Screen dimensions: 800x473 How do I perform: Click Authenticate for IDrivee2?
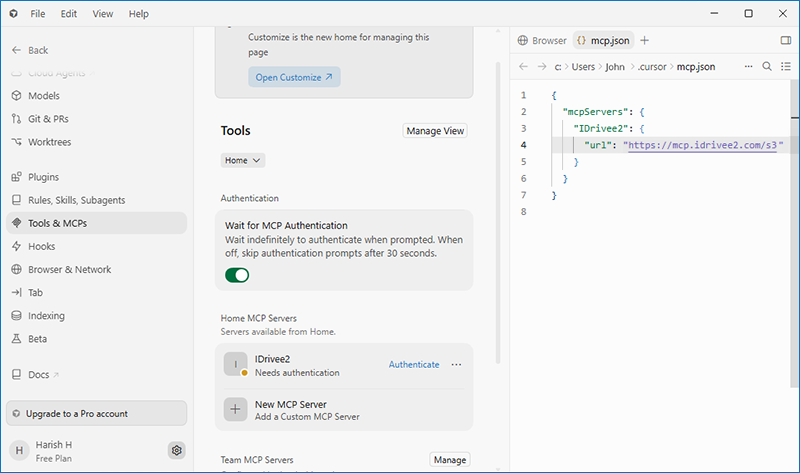pyautogui.click(x=414, y=364)
